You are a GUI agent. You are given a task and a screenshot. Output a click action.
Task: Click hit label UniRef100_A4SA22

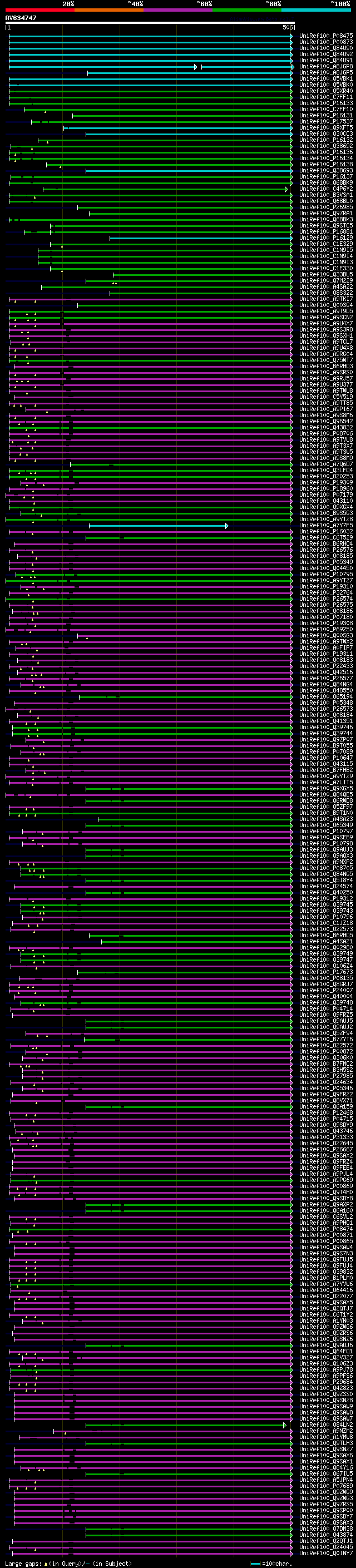(326, 286)
